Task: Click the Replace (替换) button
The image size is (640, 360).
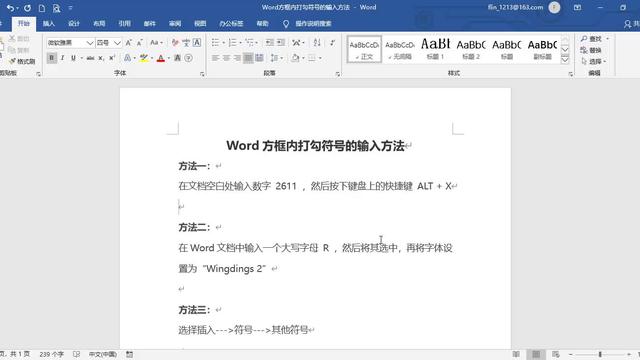Action: pos(591,50)
